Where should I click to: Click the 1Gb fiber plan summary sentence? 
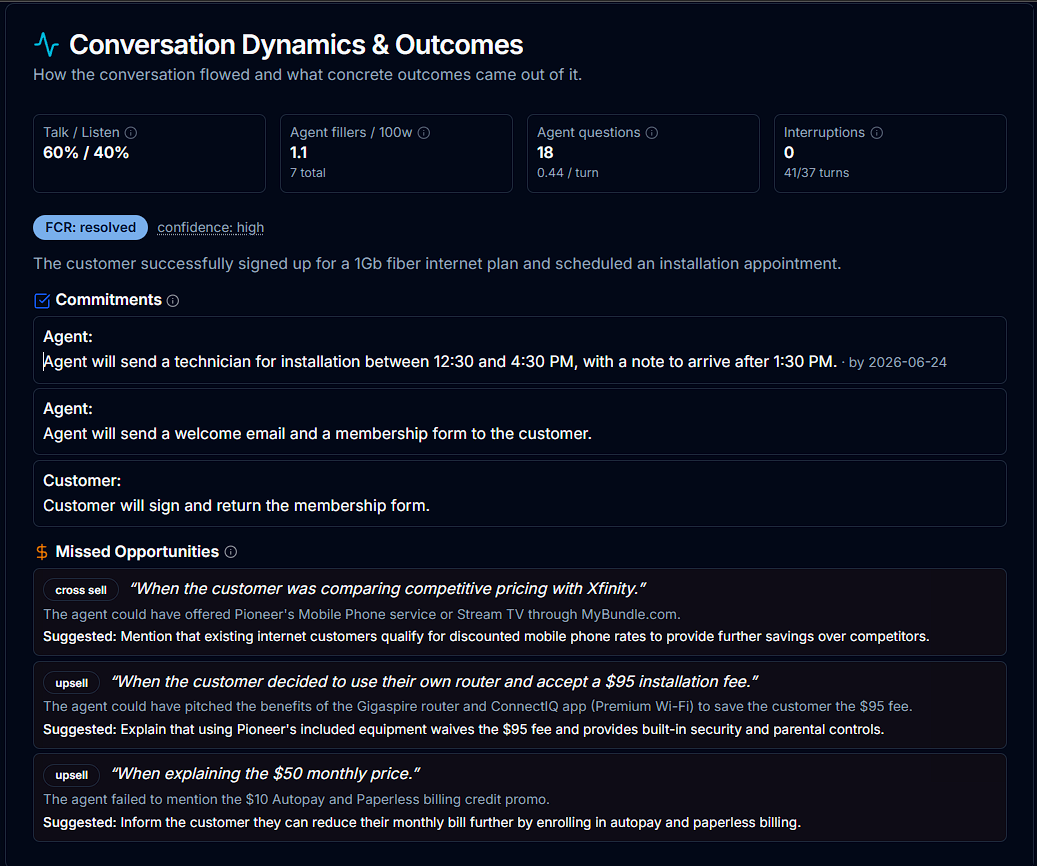437,263
